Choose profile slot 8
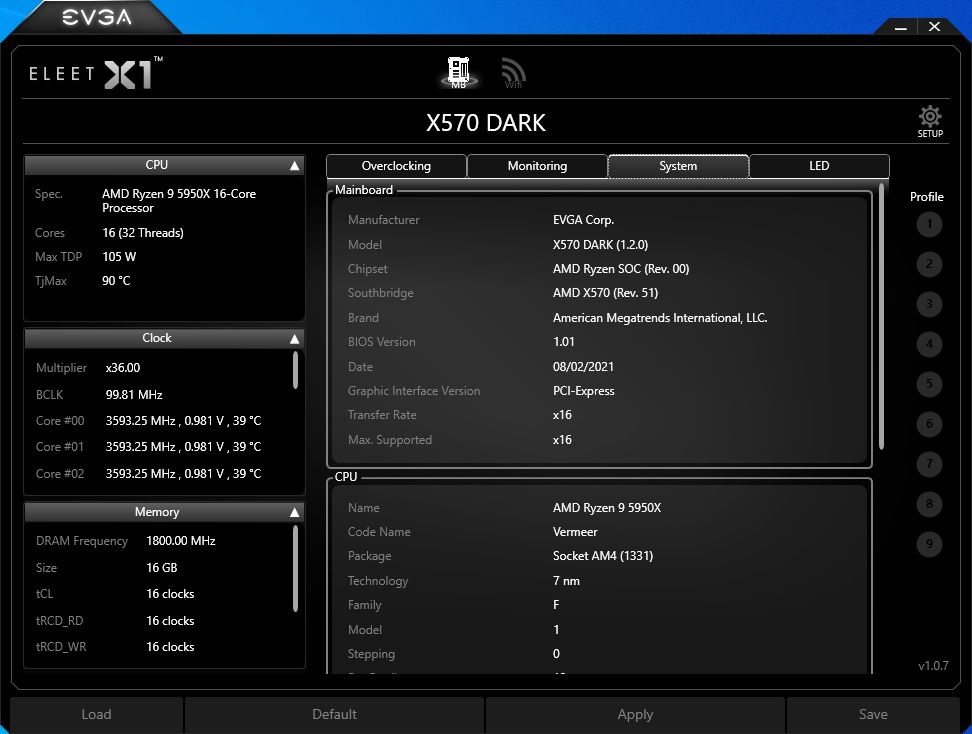 click(x=929, y=503)
